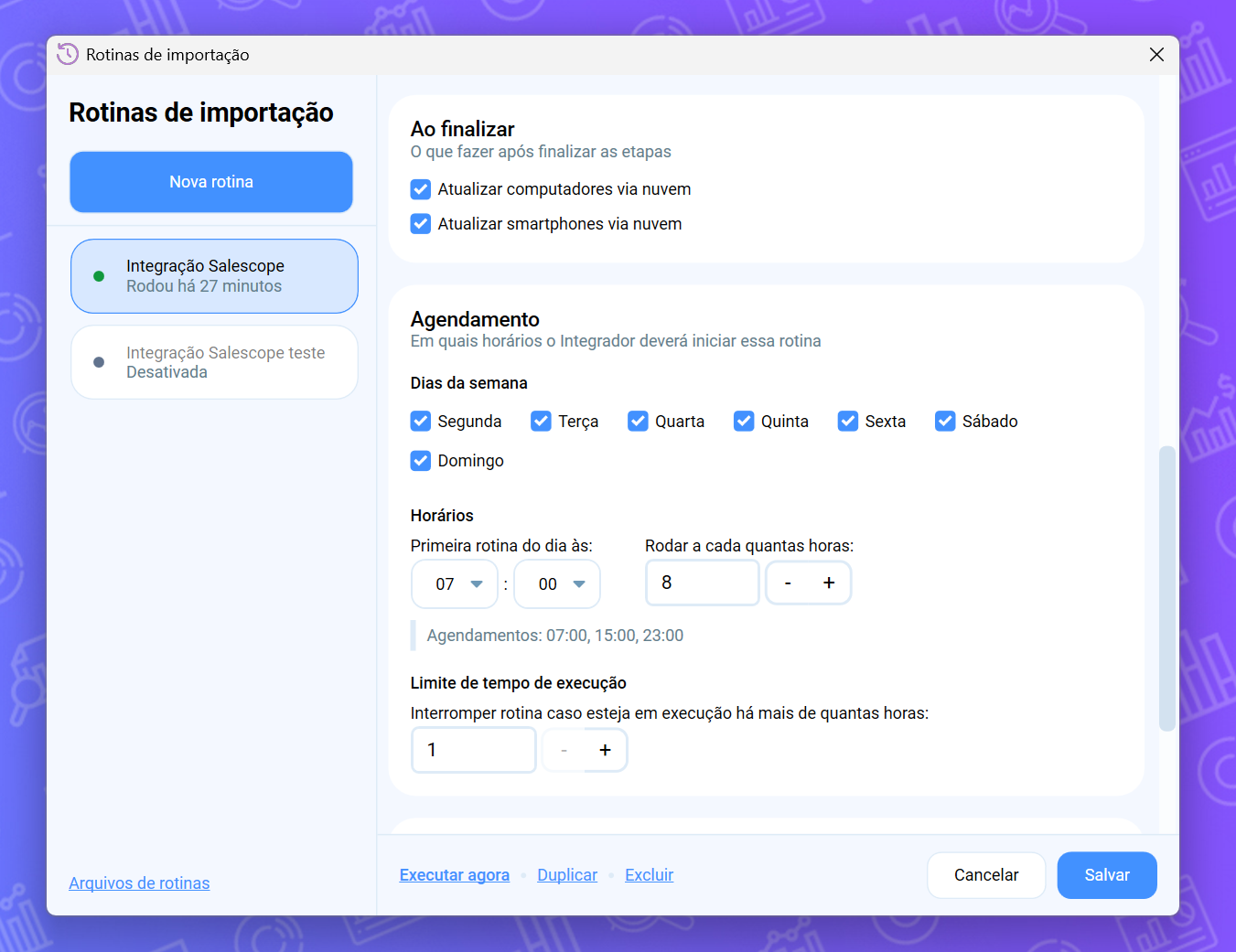The width and height of the screenshot is (1236, 952).
Task: Click the vertical scrollbar thumb
Action: [x=1166, y=589]
